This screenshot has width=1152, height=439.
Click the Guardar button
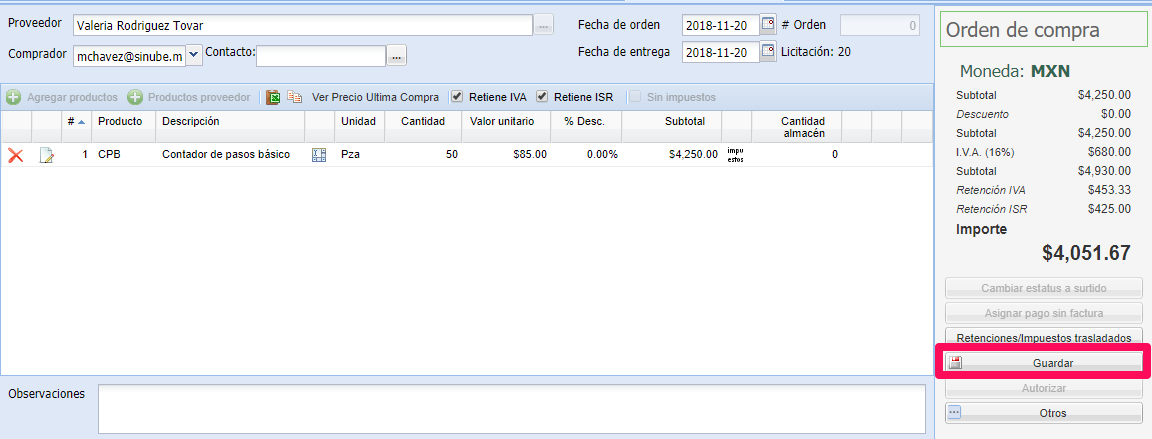coord(1043,362)
